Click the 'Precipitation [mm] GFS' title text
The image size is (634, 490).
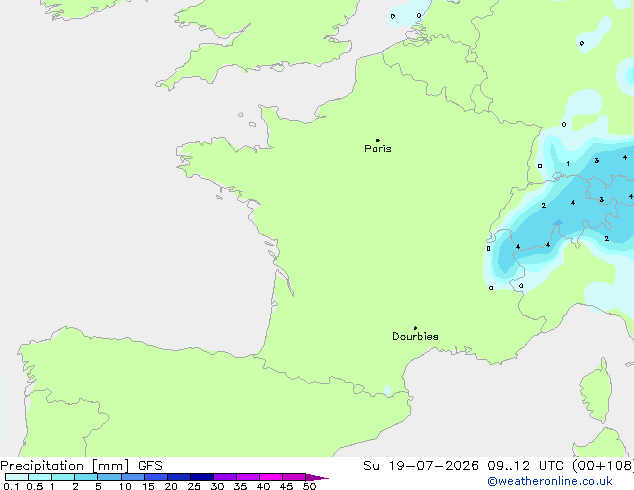(x=81, y=466)
